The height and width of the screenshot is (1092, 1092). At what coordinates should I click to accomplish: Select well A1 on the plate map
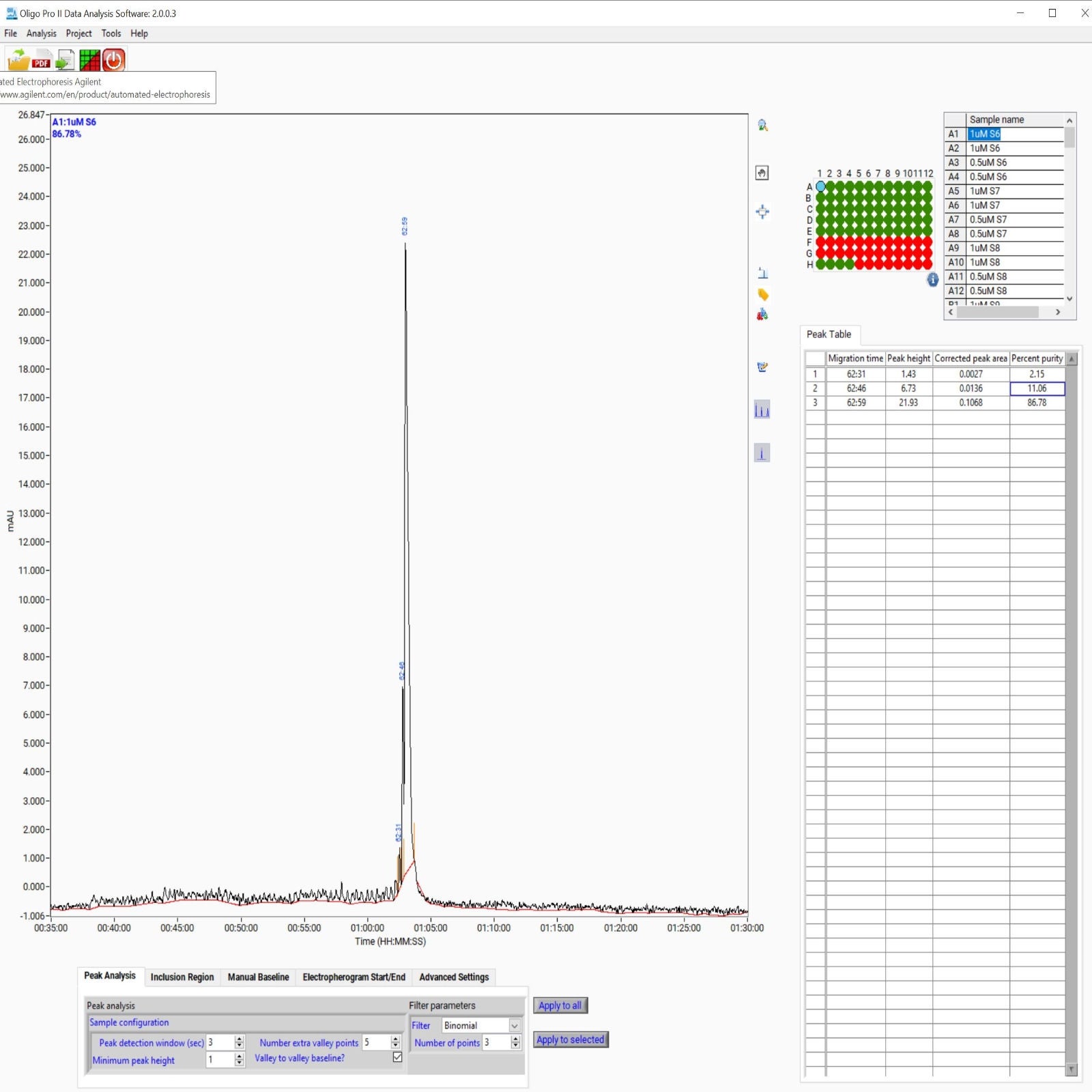pos(820,186)
